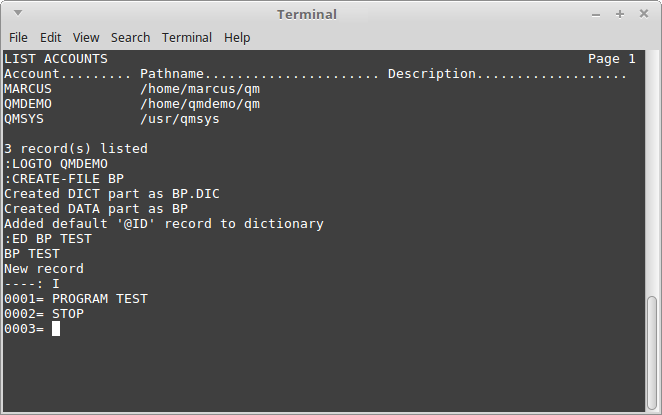Open the Edit menu
The height and width of the screenshot is (415, 662).
[50, 38]
